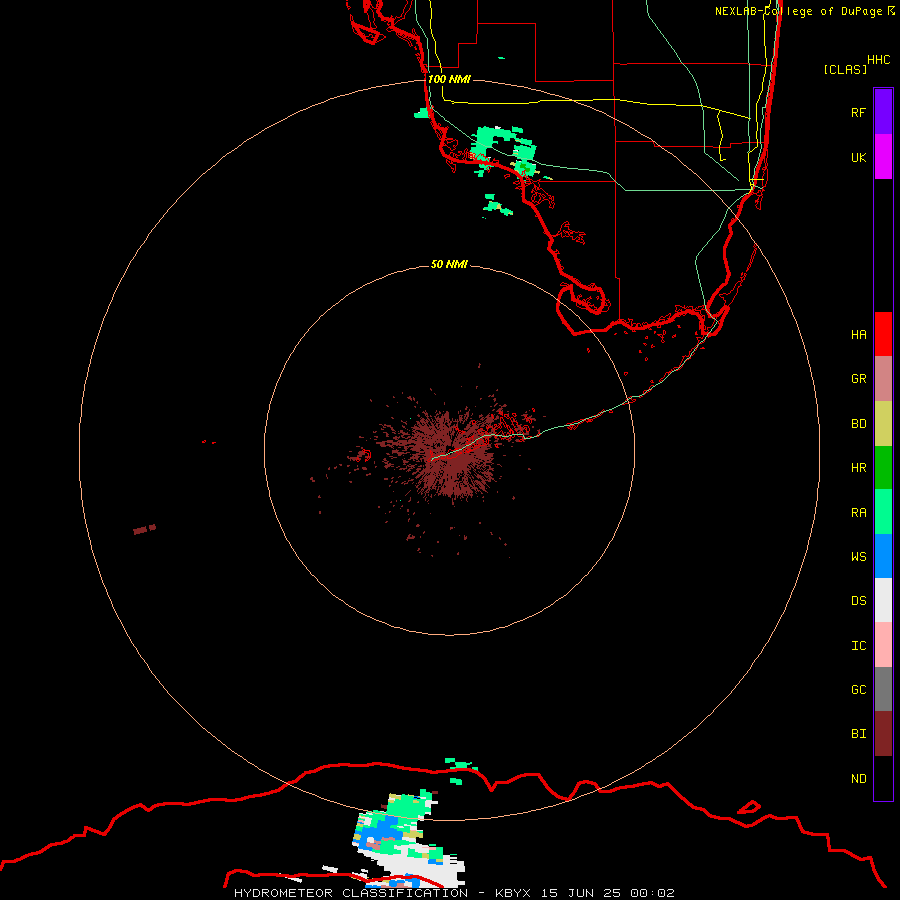The image size is (900, 900).
Task: Click the RA light green legend swatch
Action: (x=883, y=512)
